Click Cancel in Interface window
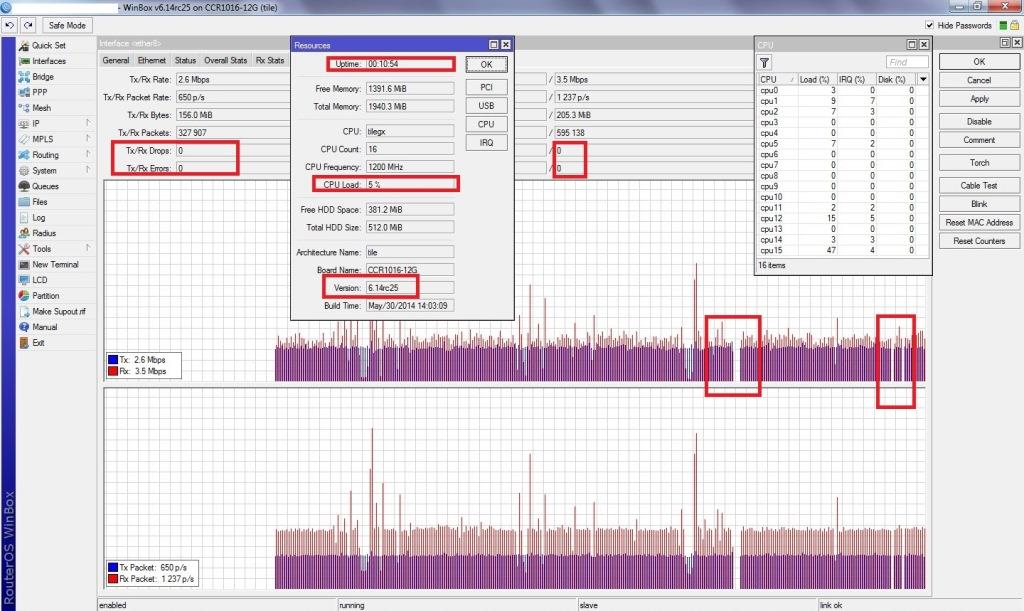 pyautogui.click(x=979, y=80)
